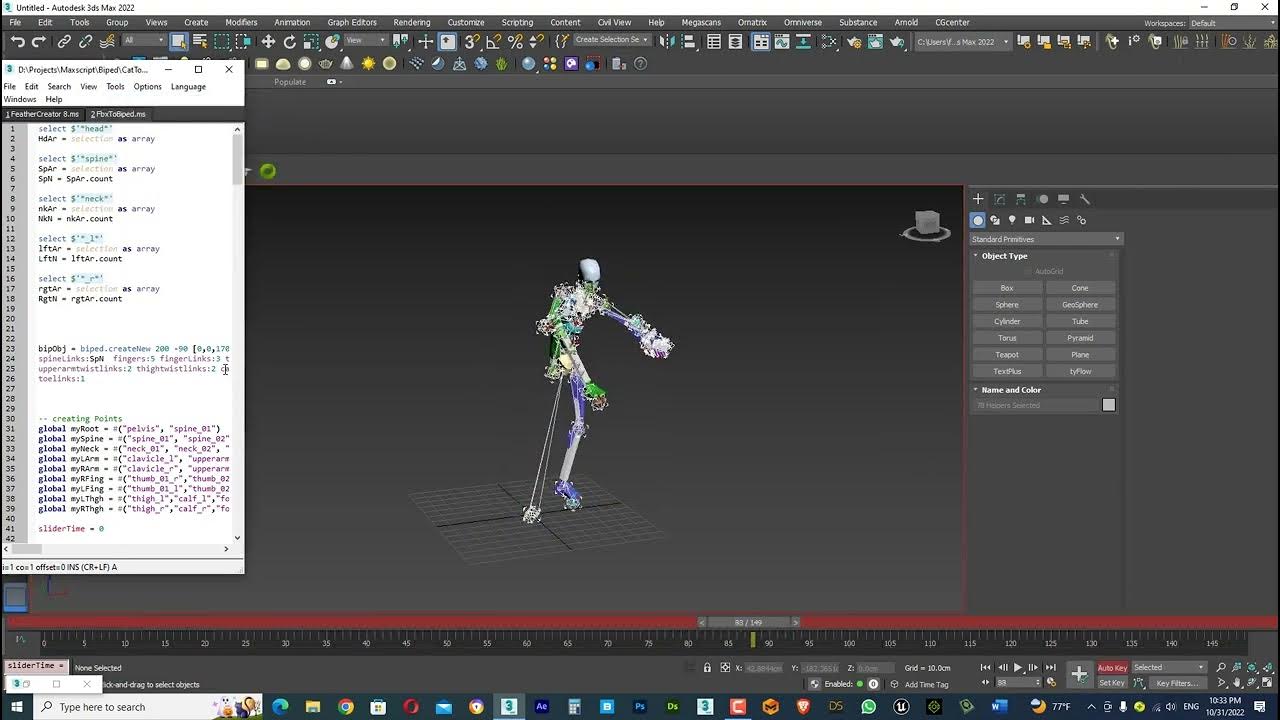
Task: Click the large Set Keys plus icon
Action: [x=1080, y=675]
